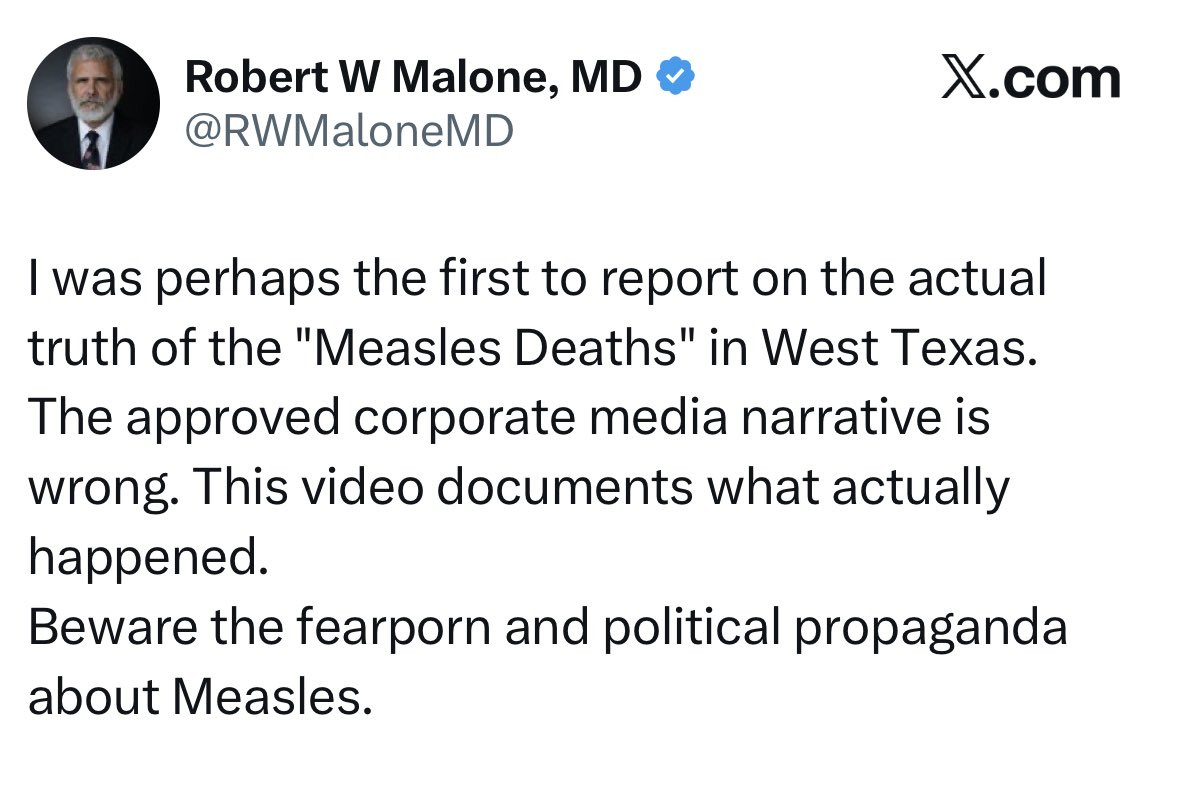Viewport: 1179px width, 787px height.
Task: Click the first line starting "I was perhaps"
Action: pyautogui.click(x=537, y=278)
